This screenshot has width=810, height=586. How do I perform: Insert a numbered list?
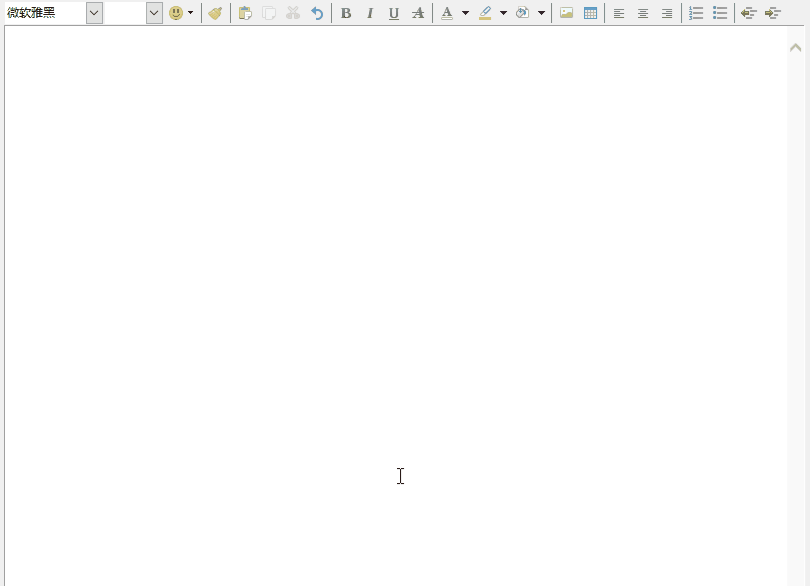(x=696, y=13)
